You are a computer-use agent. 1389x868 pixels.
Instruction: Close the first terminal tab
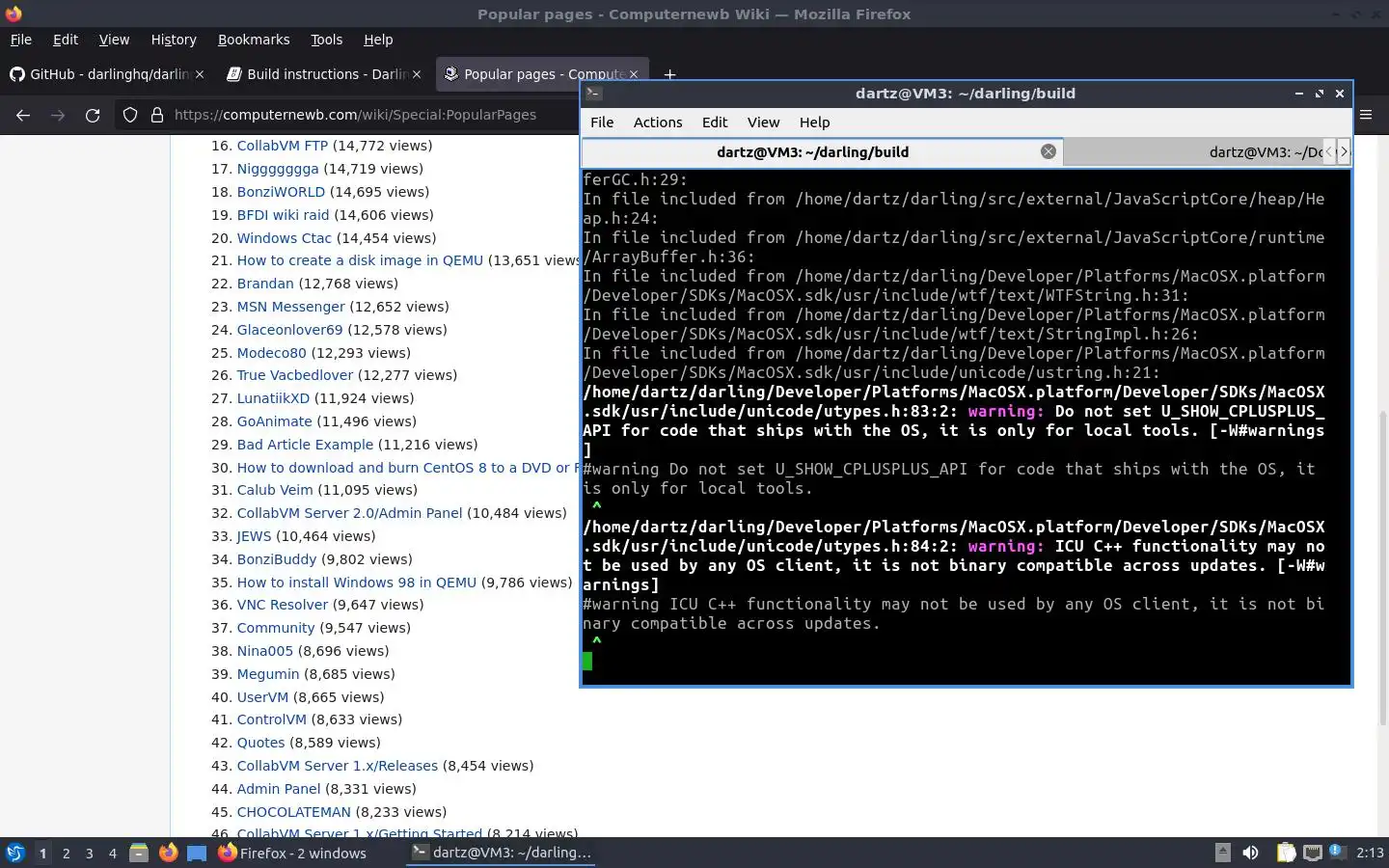coord(1049,151)
